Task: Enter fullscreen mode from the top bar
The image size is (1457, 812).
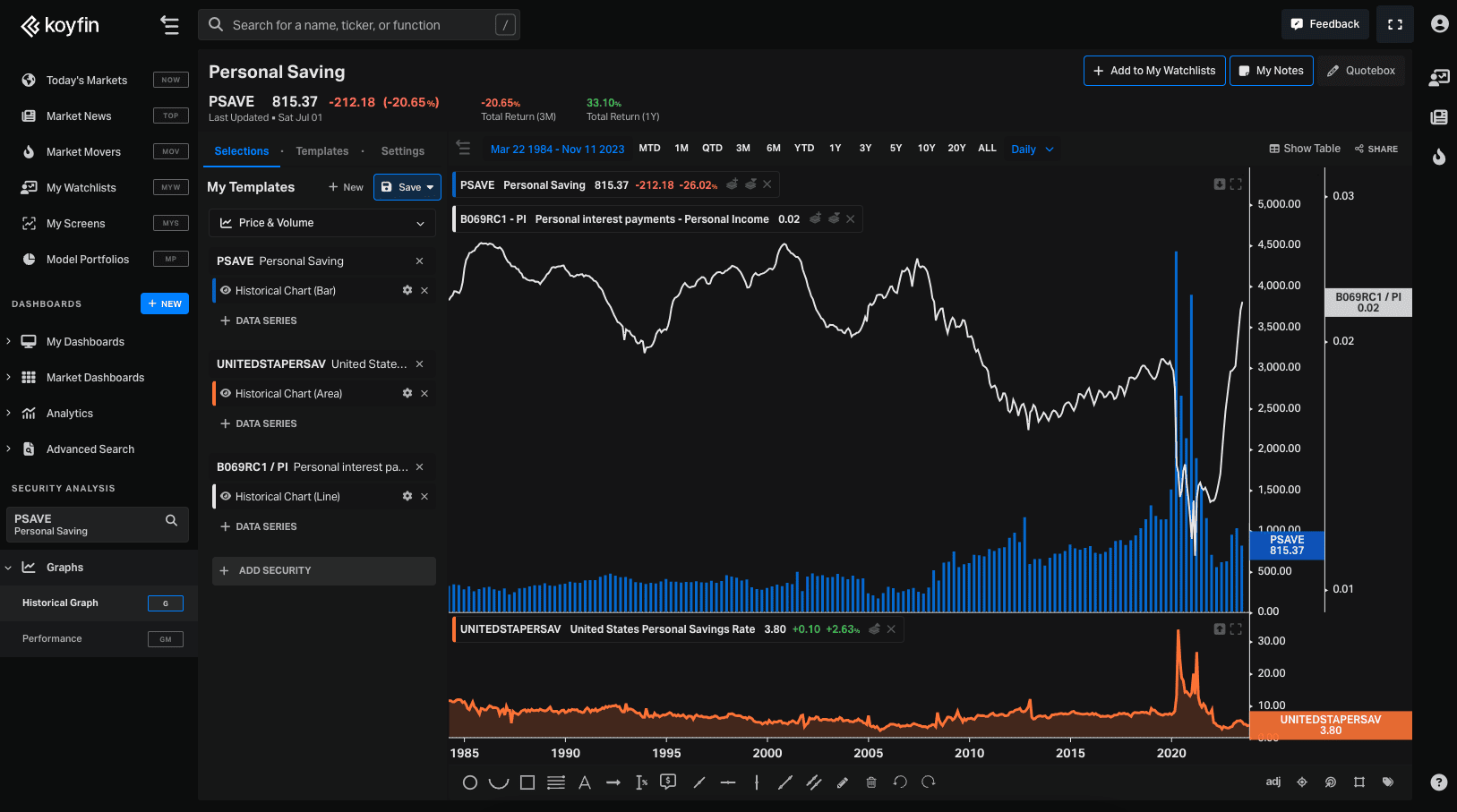Action: click(1395, 24)
